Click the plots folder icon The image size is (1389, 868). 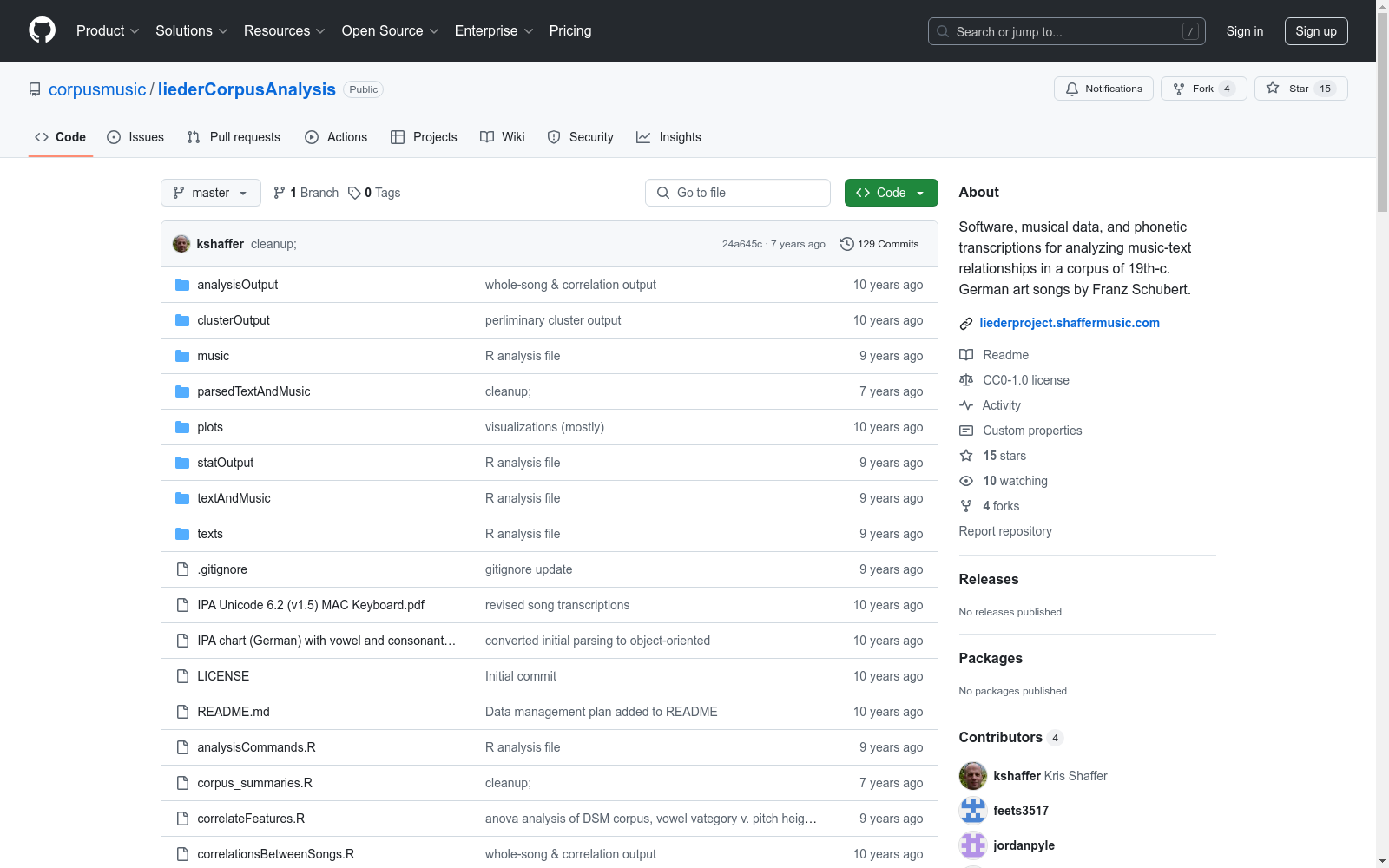pos(182,427)
